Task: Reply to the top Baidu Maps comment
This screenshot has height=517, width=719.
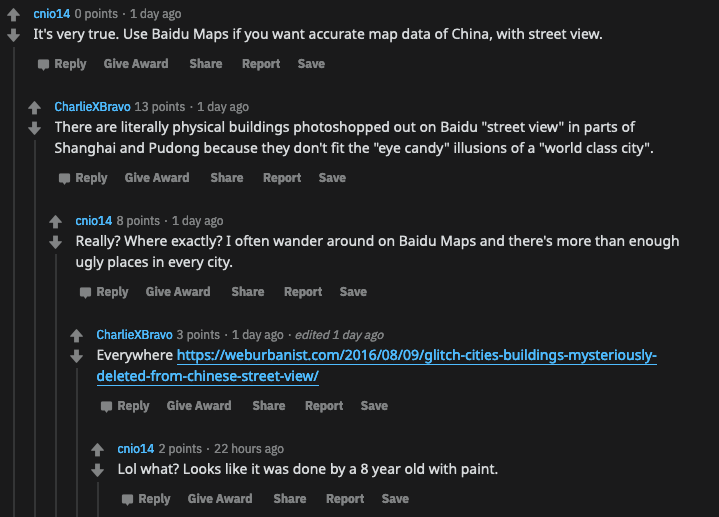Action: click(x=62, y=64)
